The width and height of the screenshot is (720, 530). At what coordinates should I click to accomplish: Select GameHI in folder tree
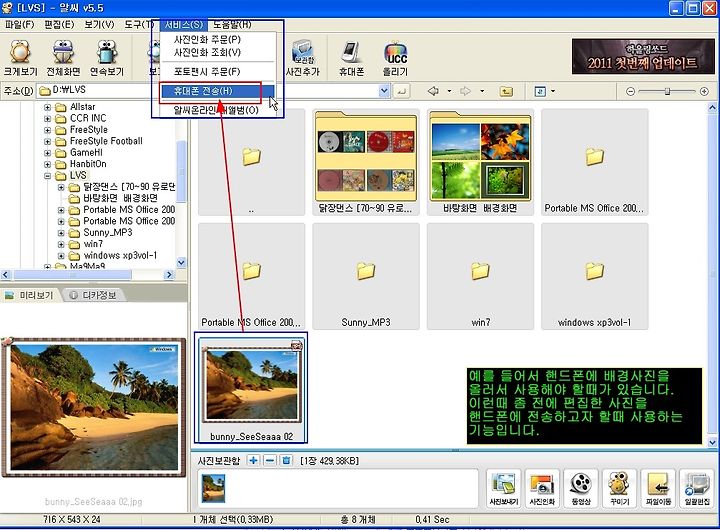[86, 153]
